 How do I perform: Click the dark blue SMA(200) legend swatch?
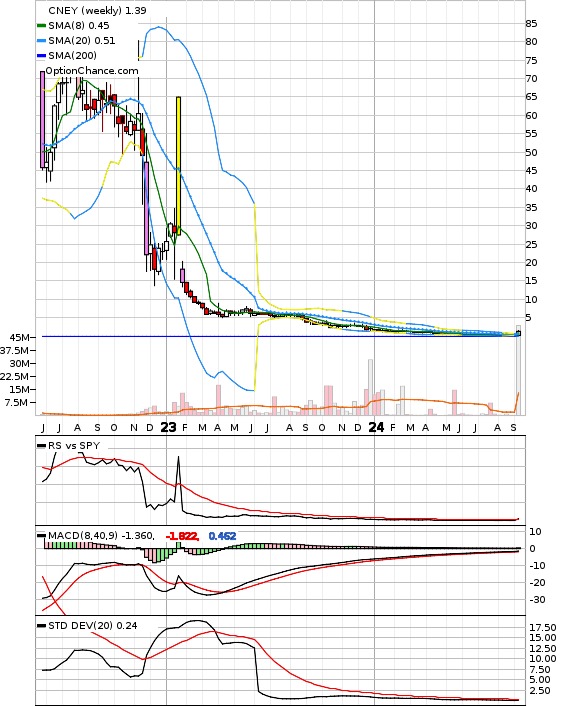click(x=41, y=55)
